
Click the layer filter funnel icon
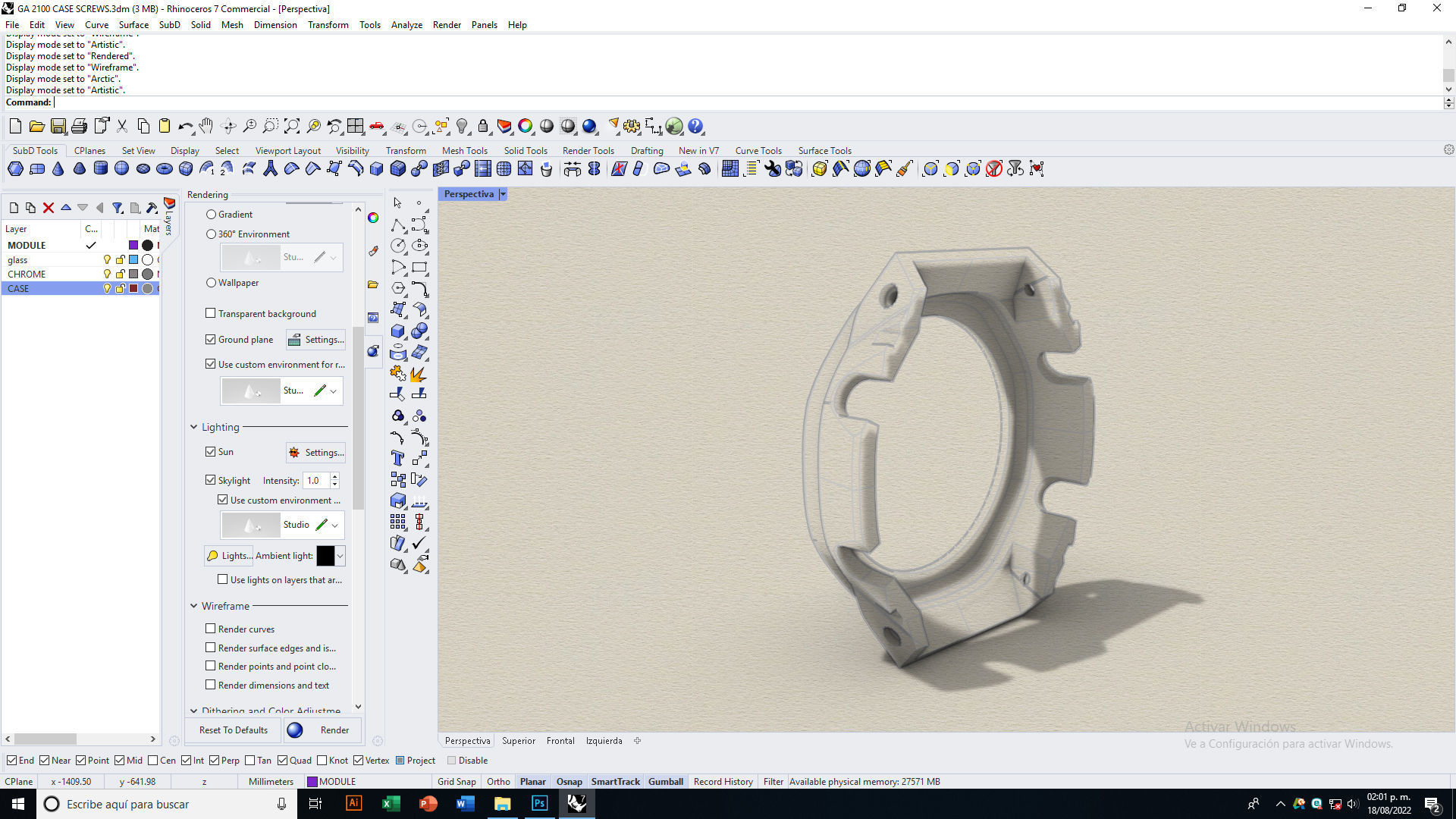(x=118, y=208)
